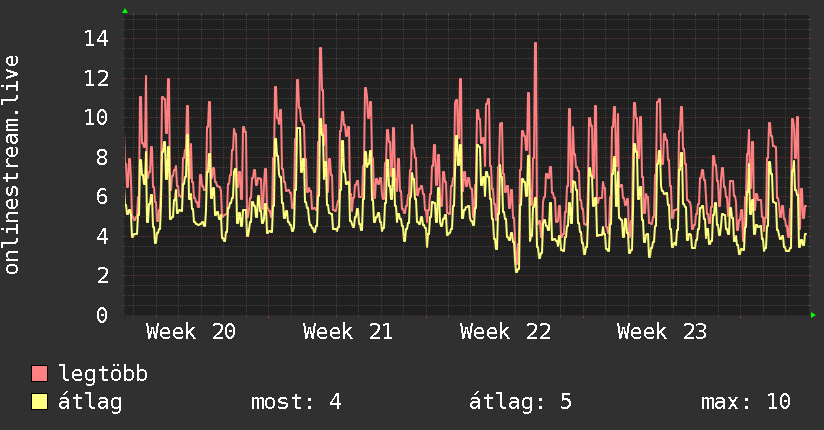Screen dimensions: 824x430
Task: Select the Week 23 axis label
Action: pos(662,332)
